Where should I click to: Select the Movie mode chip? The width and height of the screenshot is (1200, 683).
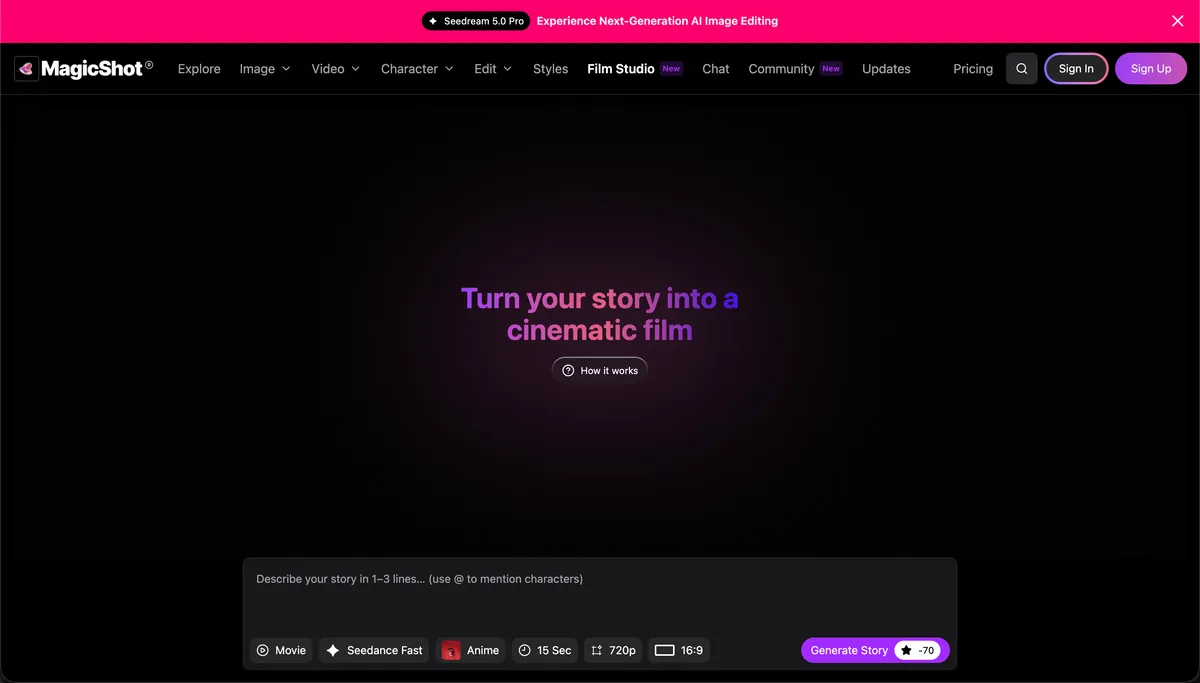click(x=281, y=650)
